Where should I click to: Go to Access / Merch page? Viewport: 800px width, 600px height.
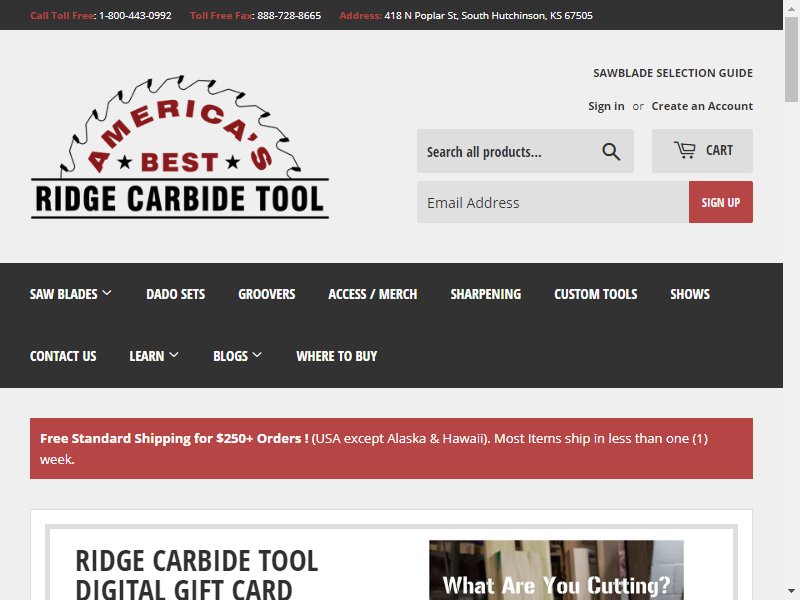pyautogui.click(x=372, y=294)
